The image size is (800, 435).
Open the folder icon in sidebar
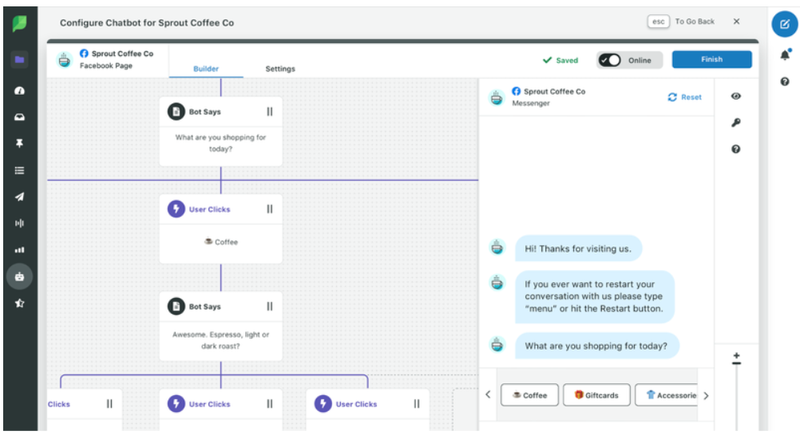tap(19, 60)
